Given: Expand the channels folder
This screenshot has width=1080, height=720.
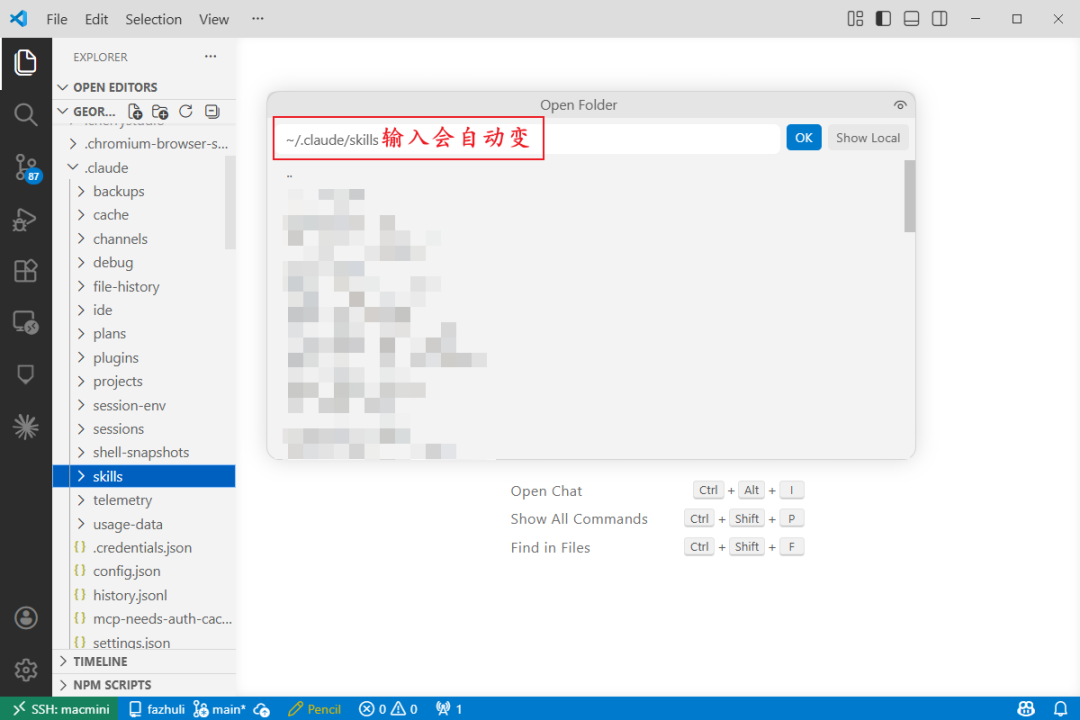Looking at the screenshot, I should (x=144, y=239).
